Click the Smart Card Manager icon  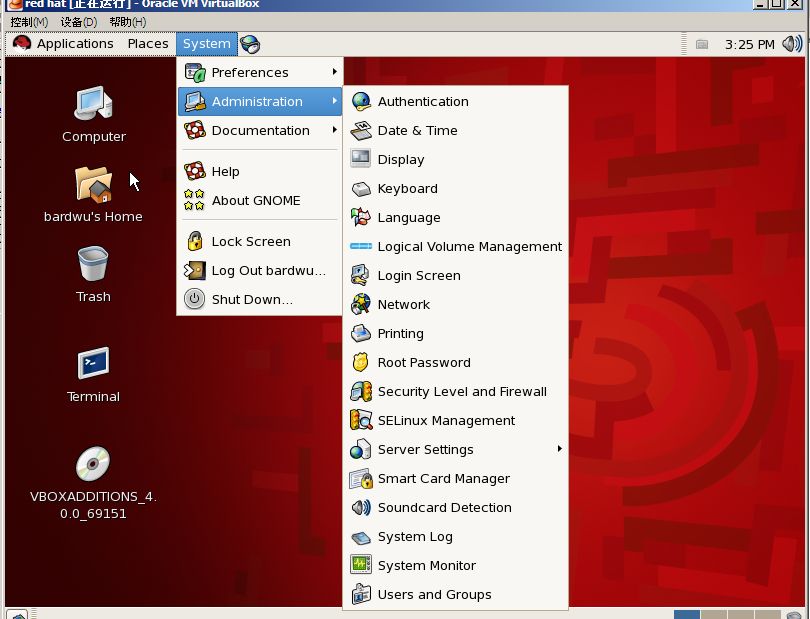pyautogui.click(x=361, y=478)
